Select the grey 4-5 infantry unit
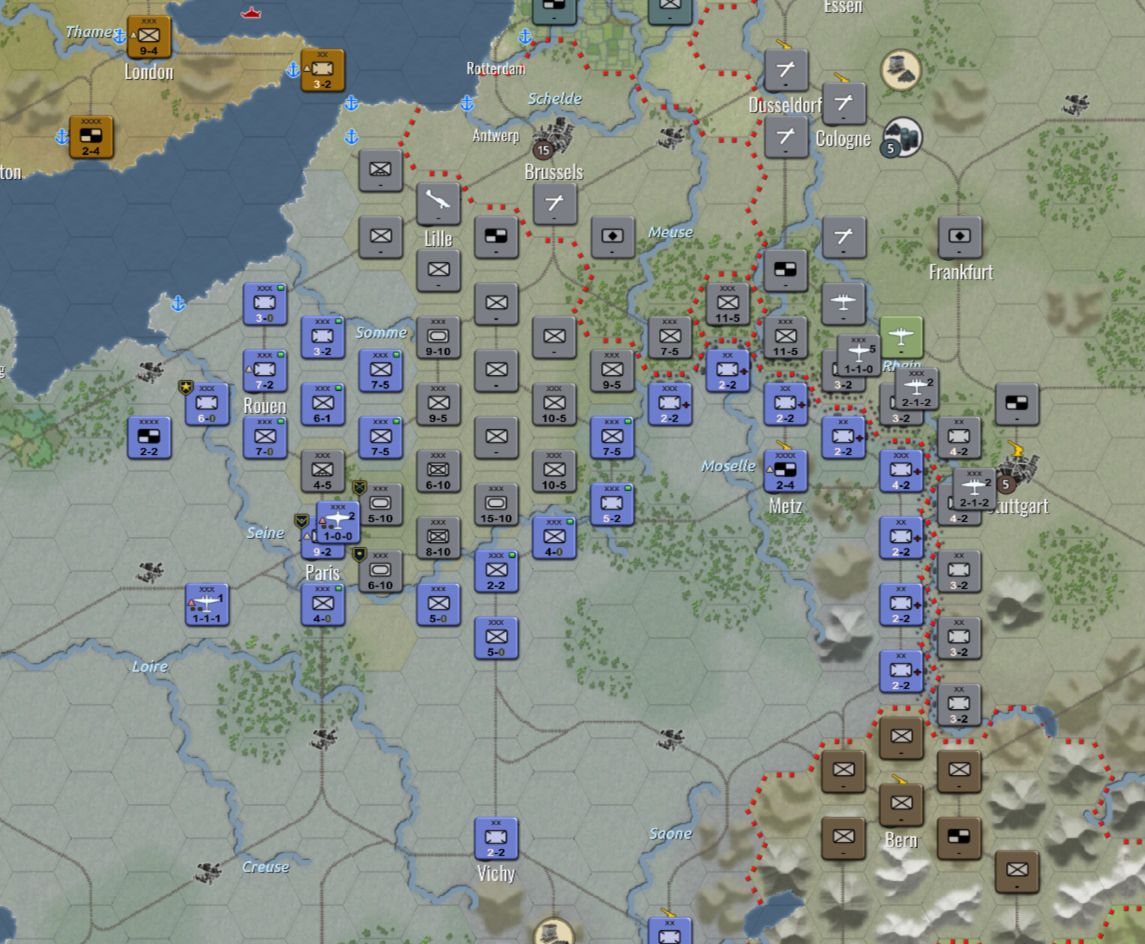1145x944 pixels. [x=323, y=471]
